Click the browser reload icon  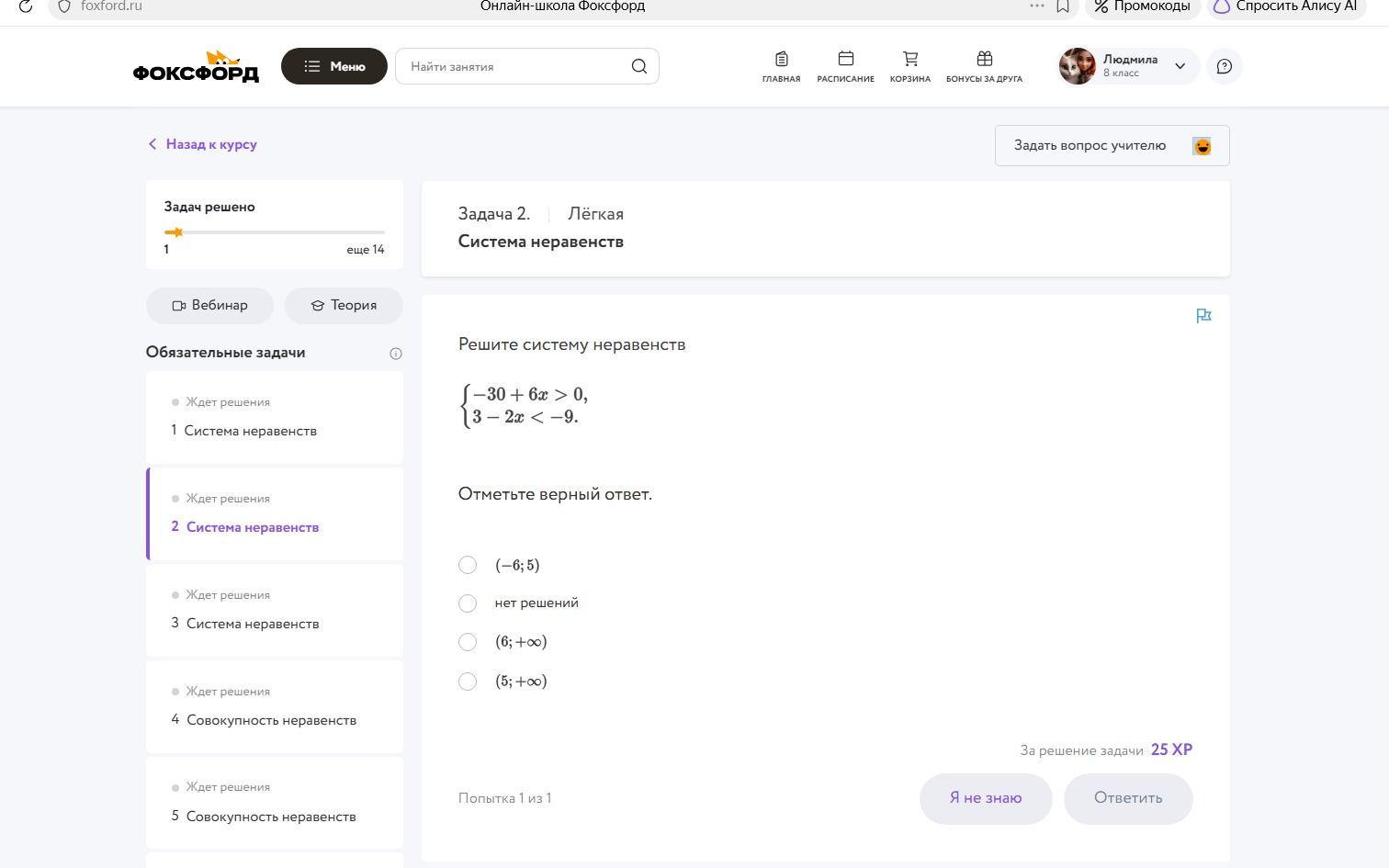[26, 6]
